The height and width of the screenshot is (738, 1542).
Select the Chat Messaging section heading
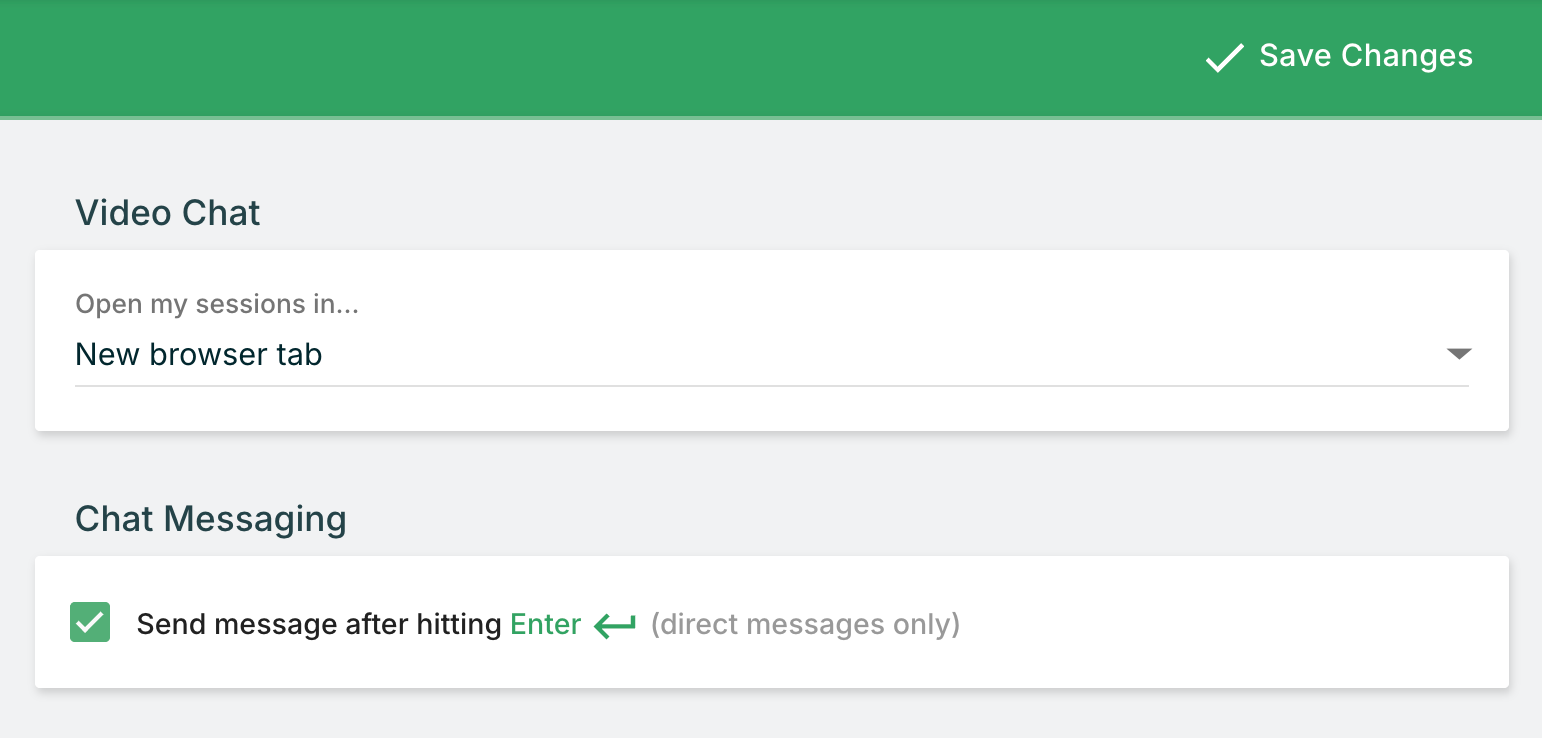210,519
